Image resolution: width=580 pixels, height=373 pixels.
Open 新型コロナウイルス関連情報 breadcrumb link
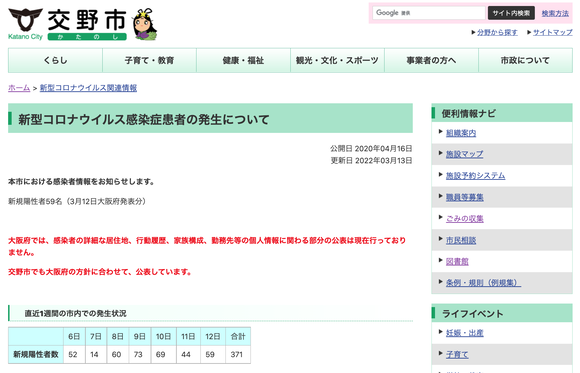(88, 88)
